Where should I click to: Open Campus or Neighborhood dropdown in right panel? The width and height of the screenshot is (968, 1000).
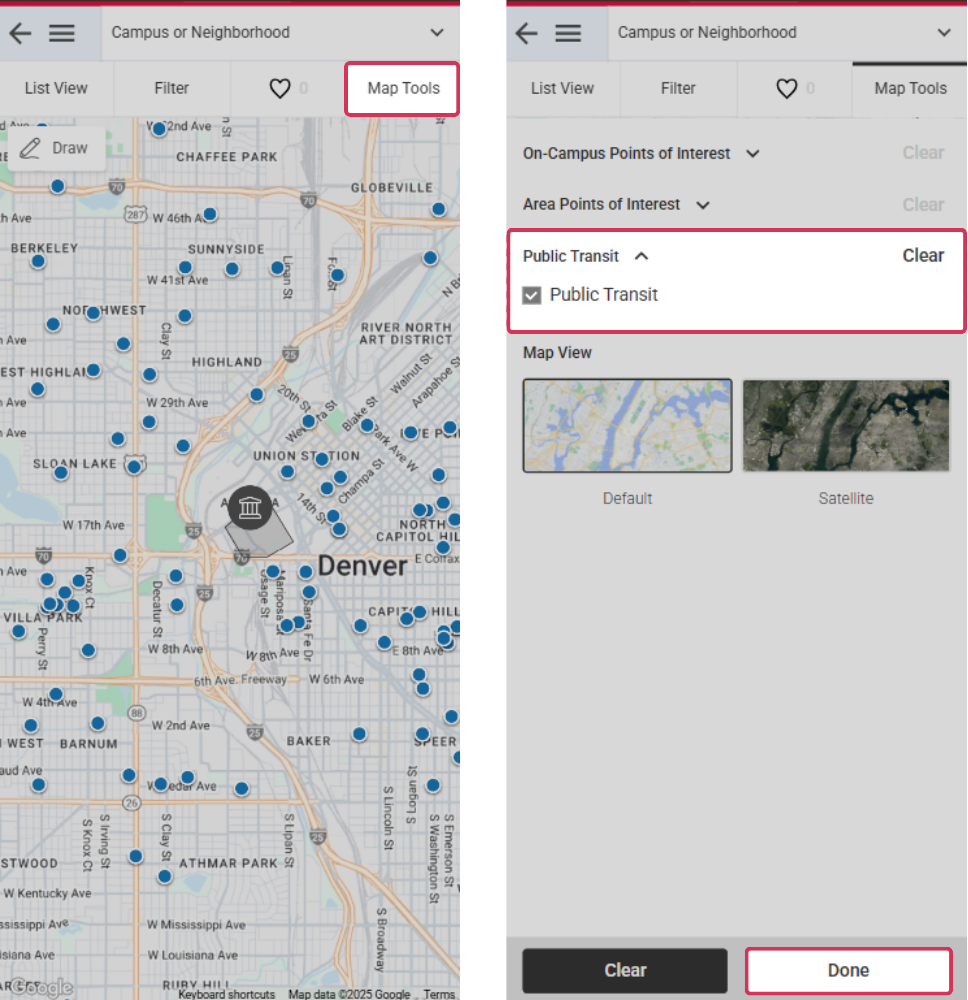786,33
